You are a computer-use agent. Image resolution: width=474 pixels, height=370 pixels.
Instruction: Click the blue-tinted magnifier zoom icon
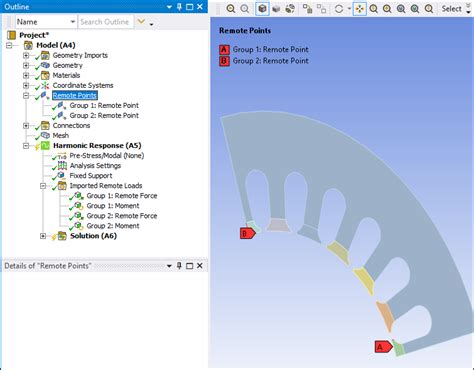(x=401, y=9)
